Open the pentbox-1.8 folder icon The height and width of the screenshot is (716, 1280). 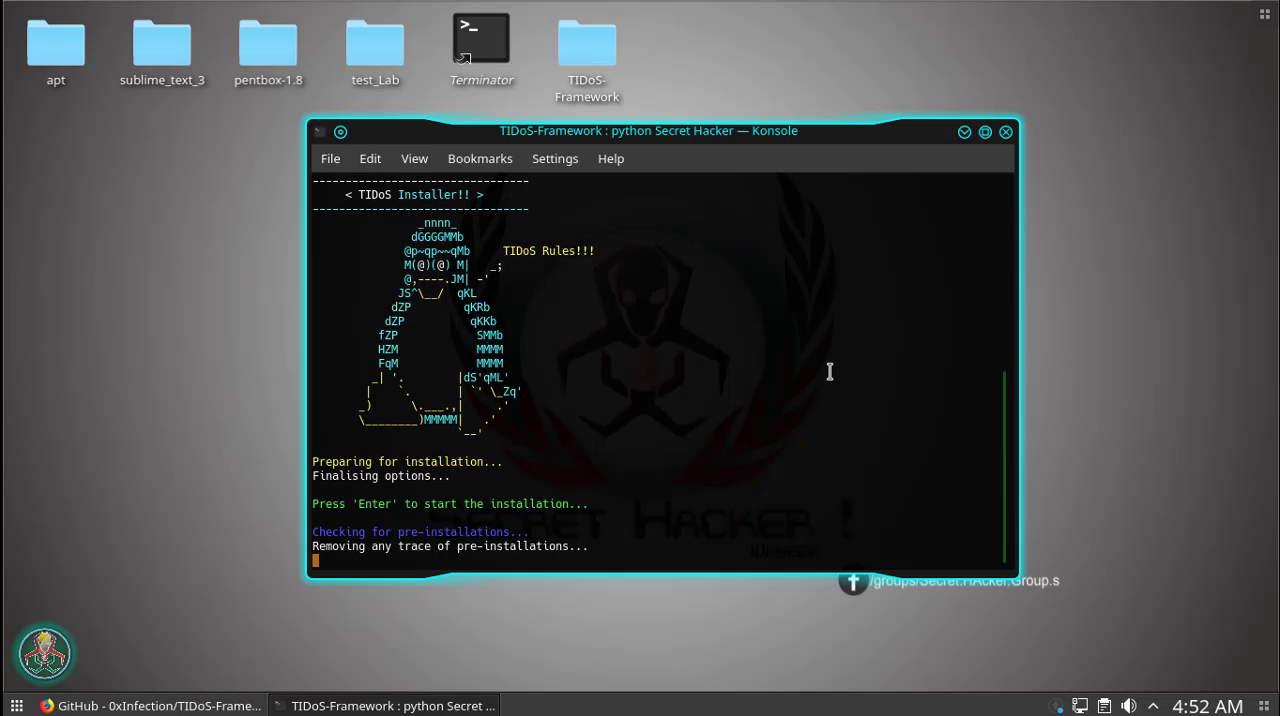(x=268, y=43)
